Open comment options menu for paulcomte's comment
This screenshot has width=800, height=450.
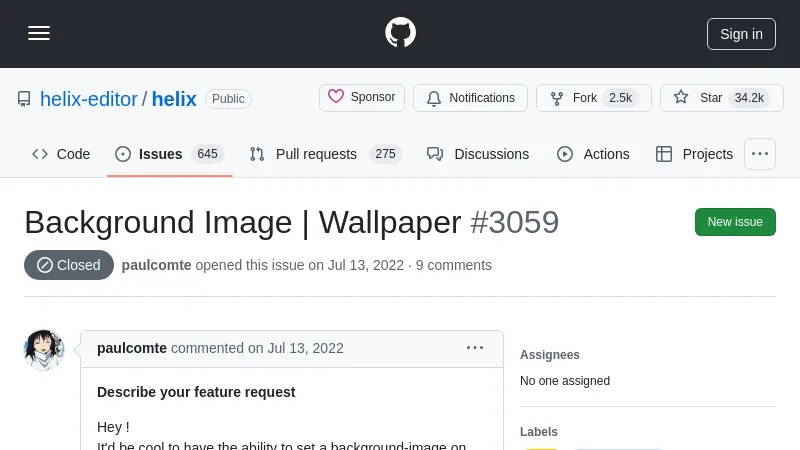click(x=475, y=348)
